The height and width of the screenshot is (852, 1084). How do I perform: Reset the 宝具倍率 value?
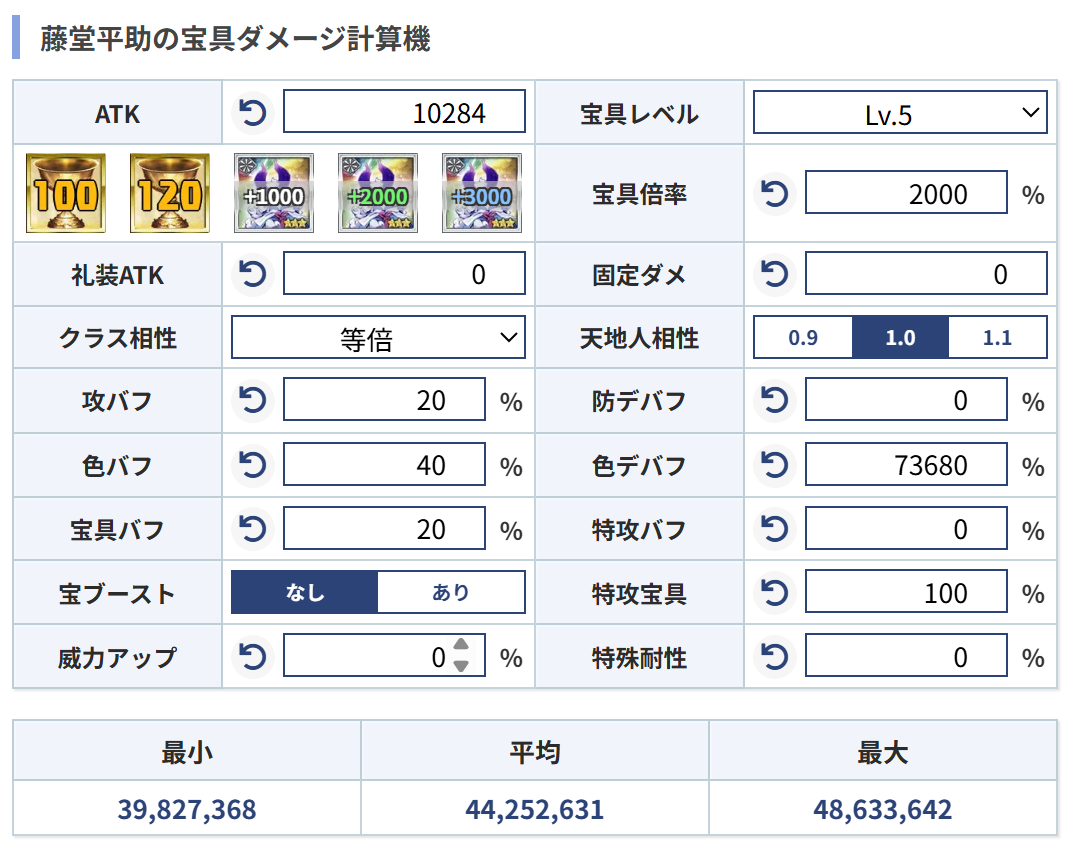[x=774, y=193]
